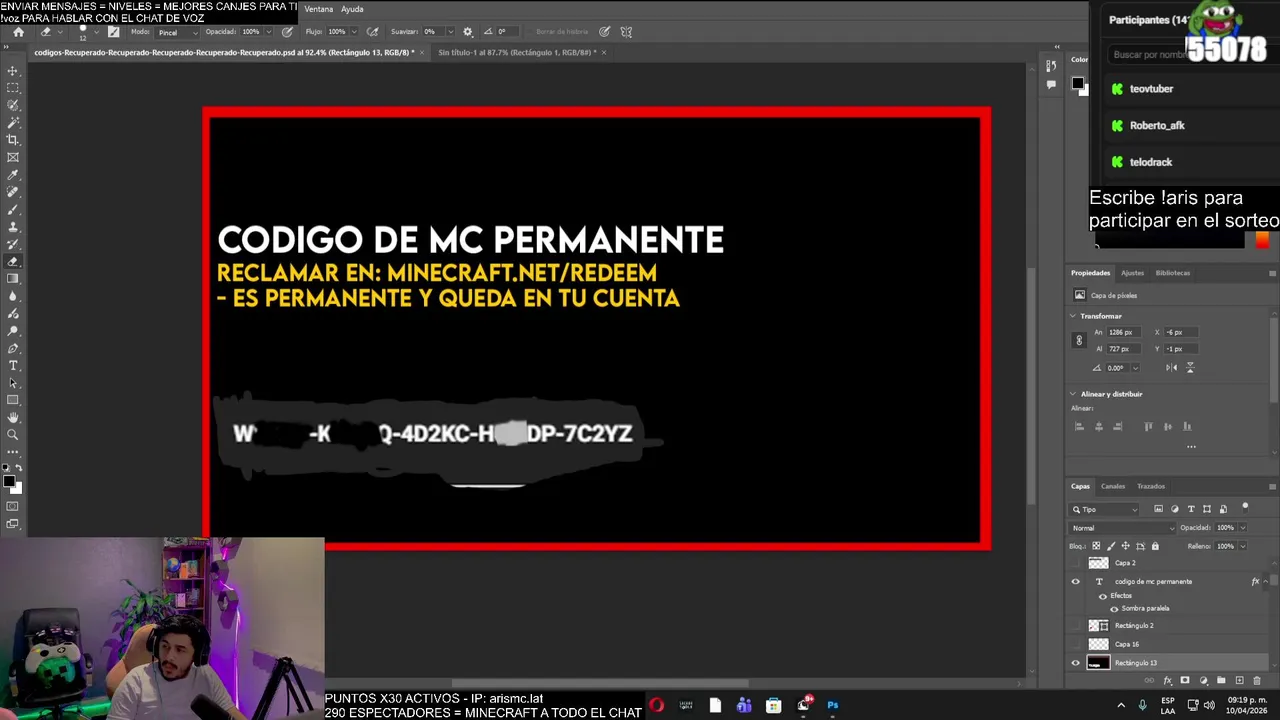Show the Rectángulo 2 layer
Image resolution: width=1280 pixels, height=720 pixels.
(x=1075, y=625)
